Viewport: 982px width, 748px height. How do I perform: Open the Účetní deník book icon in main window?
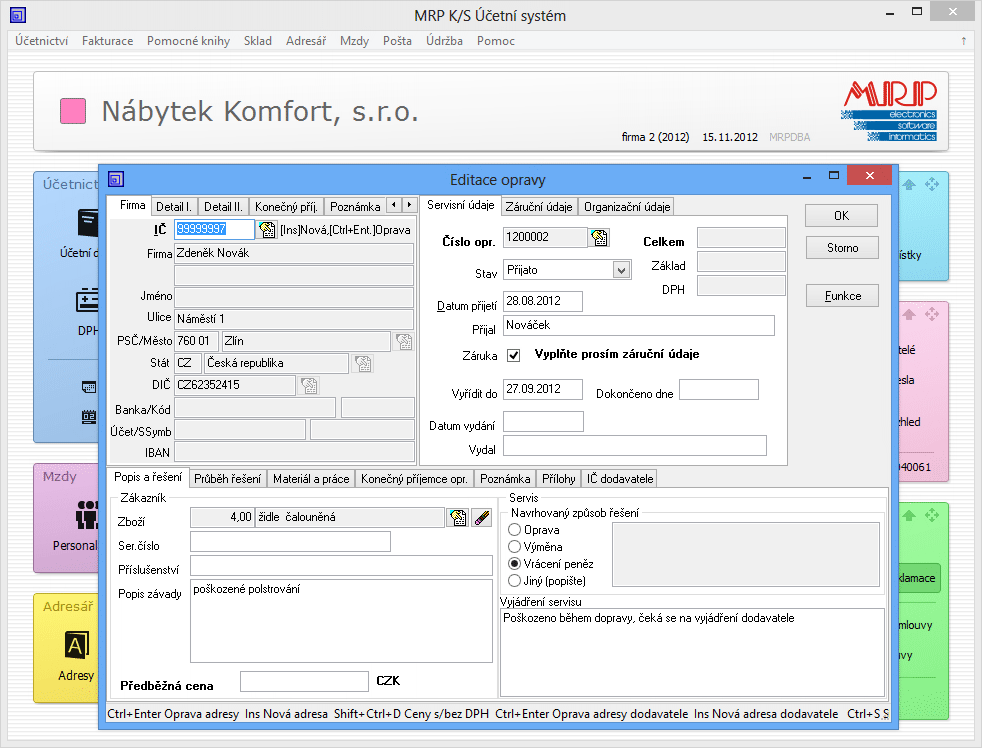pyautogui.click(x=88, y=223)
